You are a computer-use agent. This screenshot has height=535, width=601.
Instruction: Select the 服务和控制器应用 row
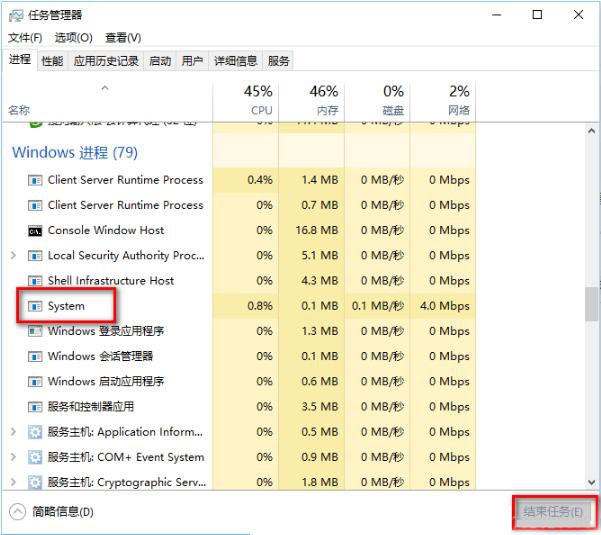click(x=240, y=407)
